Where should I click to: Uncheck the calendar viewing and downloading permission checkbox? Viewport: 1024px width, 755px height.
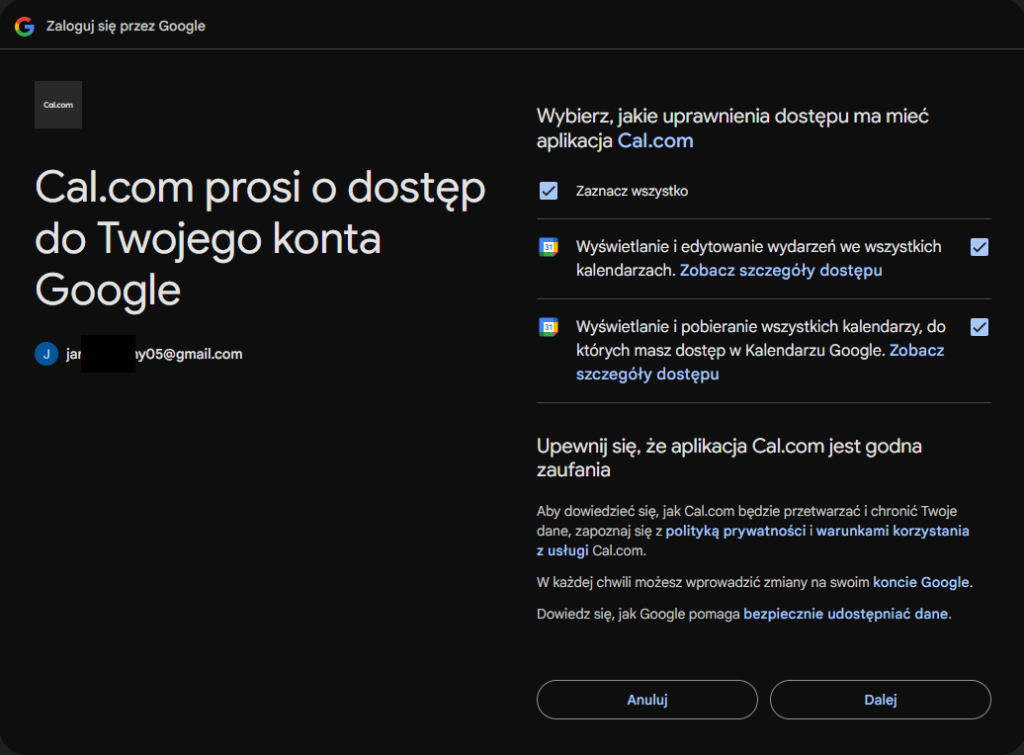(979, 327)
